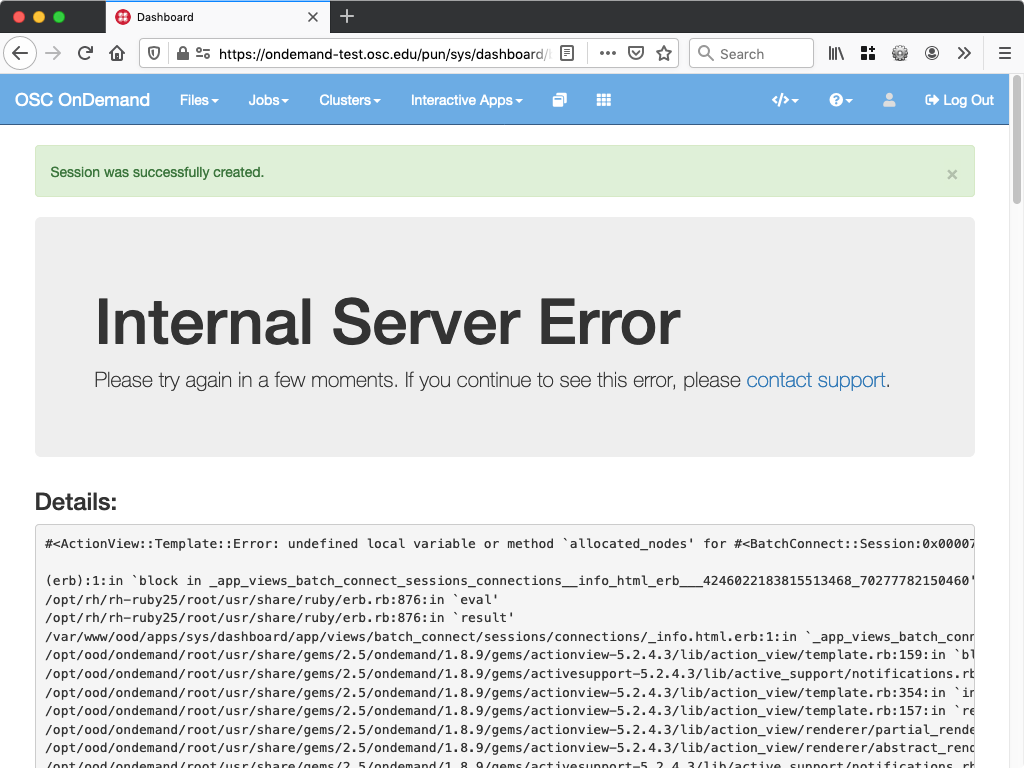Open My Interactive Sessions icon
Screen dimensions: 1024x768
tap(560, 100)
